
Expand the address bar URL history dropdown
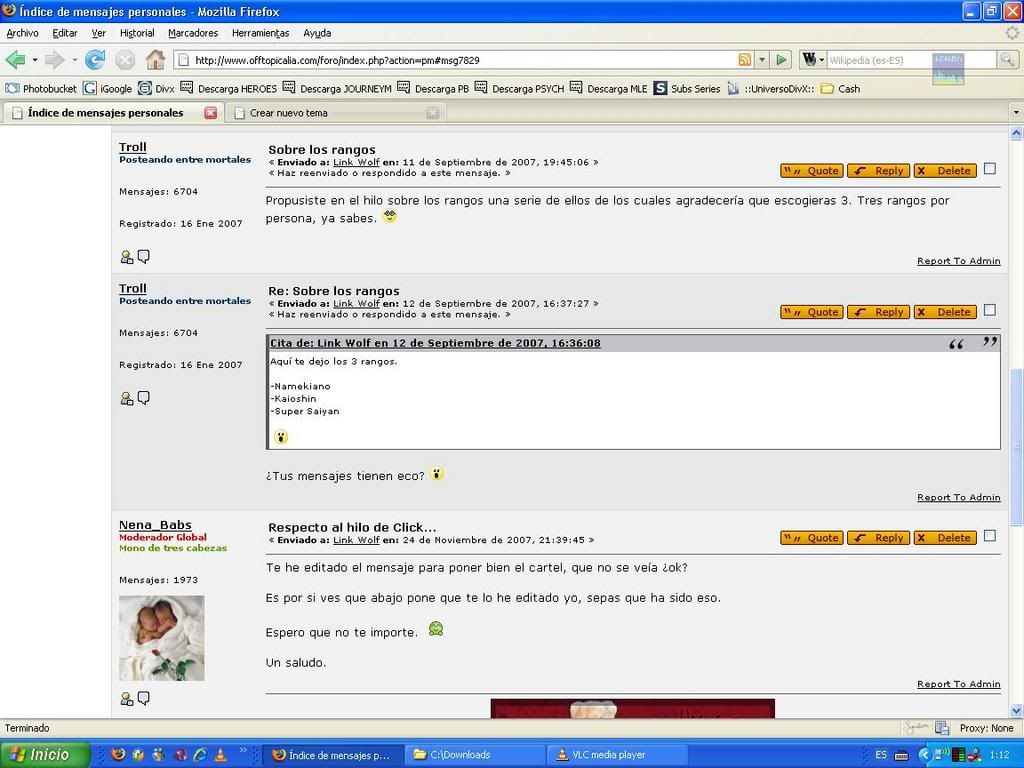(x=761, y=60)
